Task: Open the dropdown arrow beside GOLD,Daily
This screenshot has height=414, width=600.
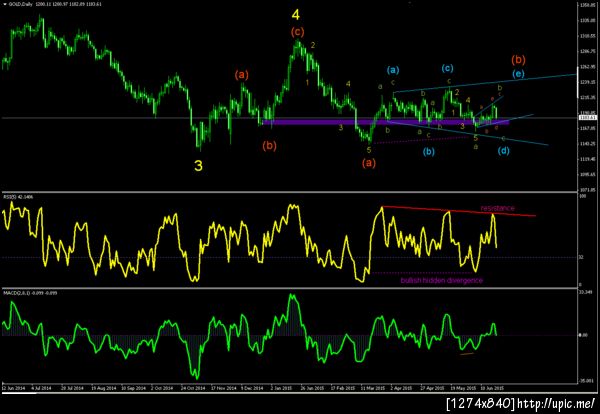Action: coord(4,3)
